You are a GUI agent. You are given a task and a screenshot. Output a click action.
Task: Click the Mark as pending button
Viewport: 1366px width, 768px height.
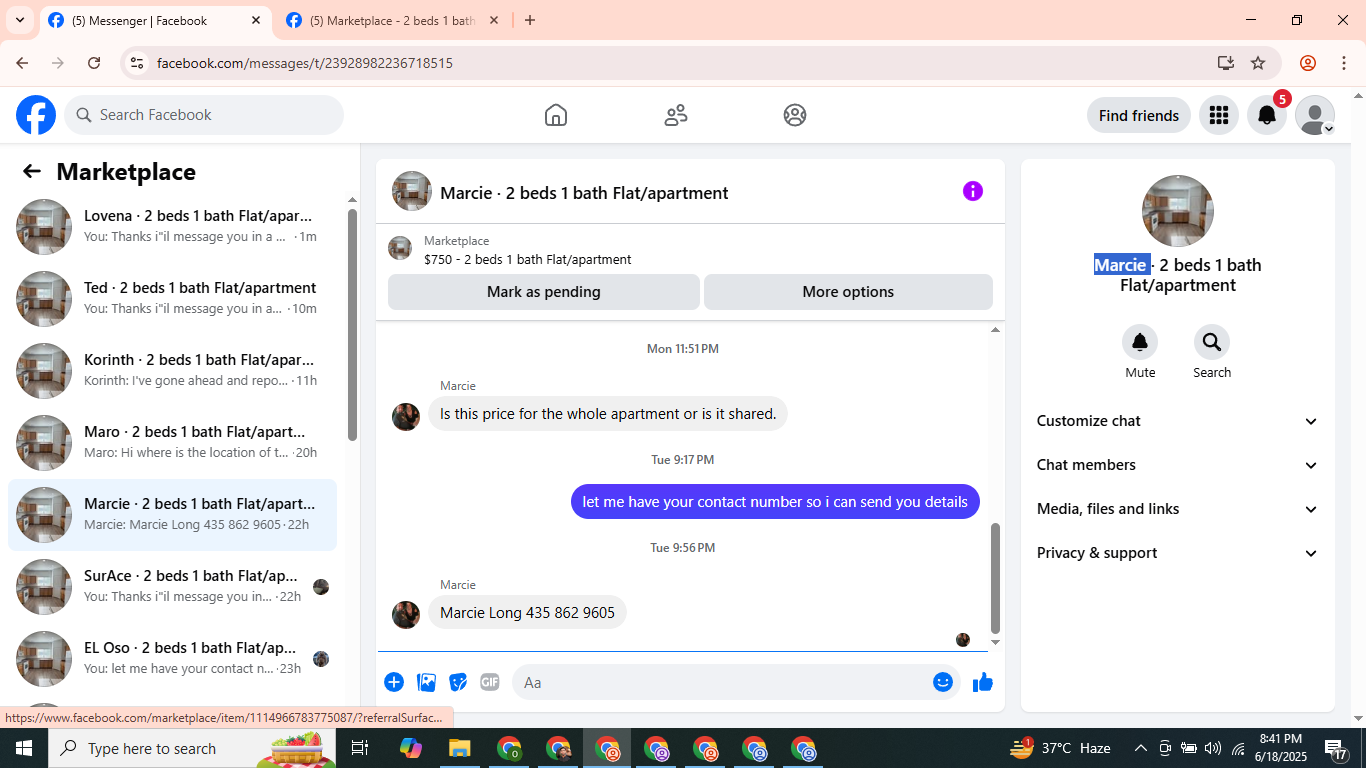544,292
